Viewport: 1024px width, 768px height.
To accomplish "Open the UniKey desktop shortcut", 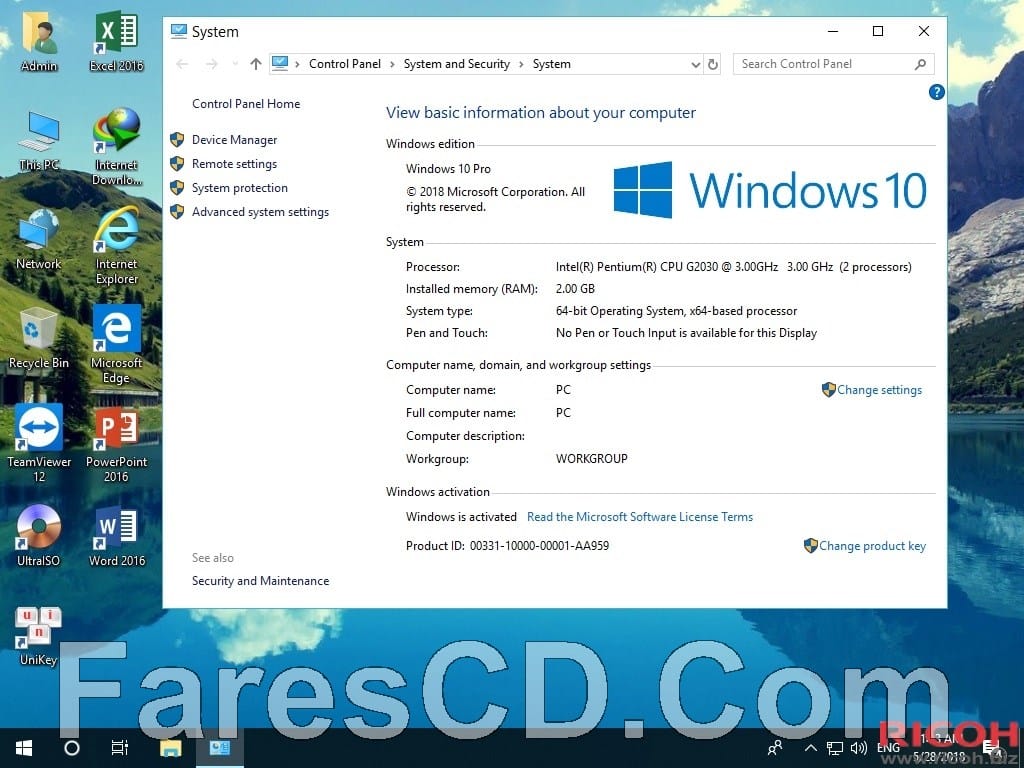I will coord(39,636).
